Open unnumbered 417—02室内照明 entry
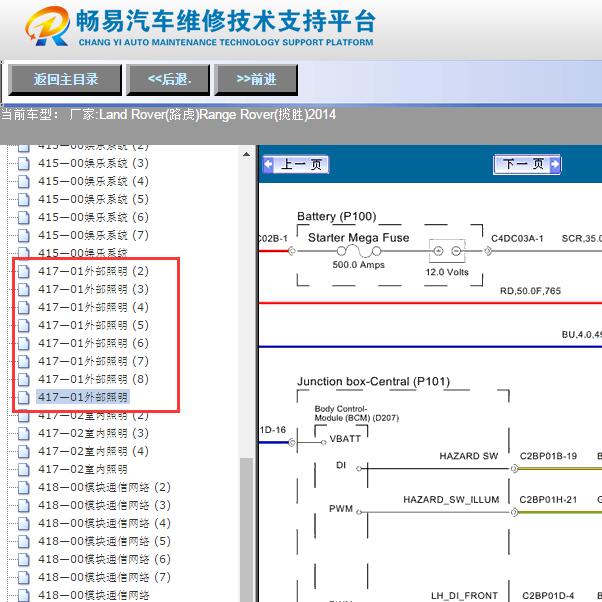This screenshot has height=602, width=602. pos(83,470)
